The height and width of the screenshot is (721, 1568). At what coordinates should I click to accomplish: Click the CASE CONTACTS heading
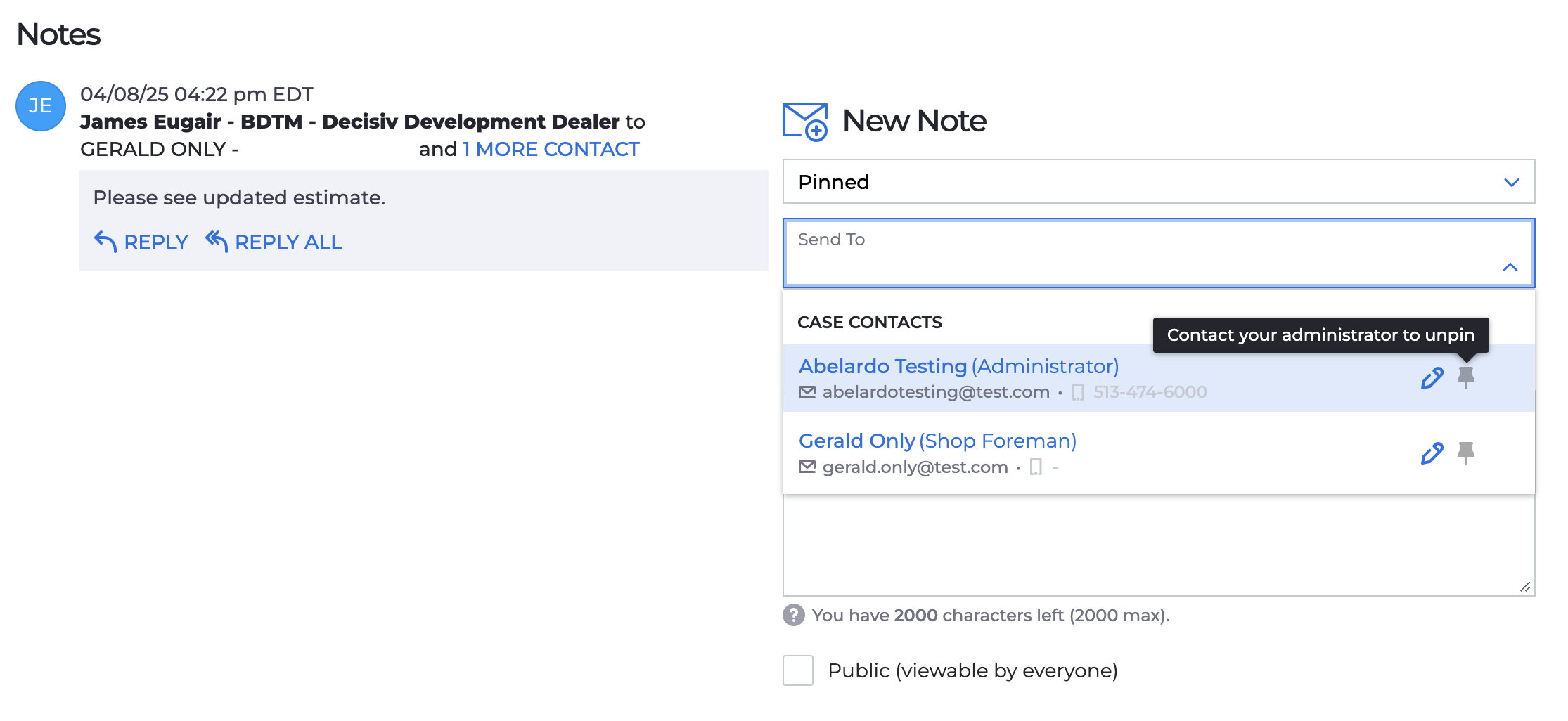click(870, 323)
